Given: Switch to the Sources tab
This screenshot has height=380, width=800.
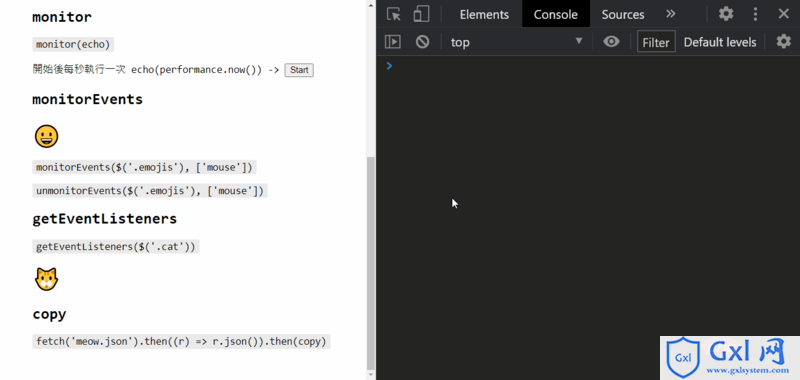Looking at the screenshot, I should click(x=622, y=14).
